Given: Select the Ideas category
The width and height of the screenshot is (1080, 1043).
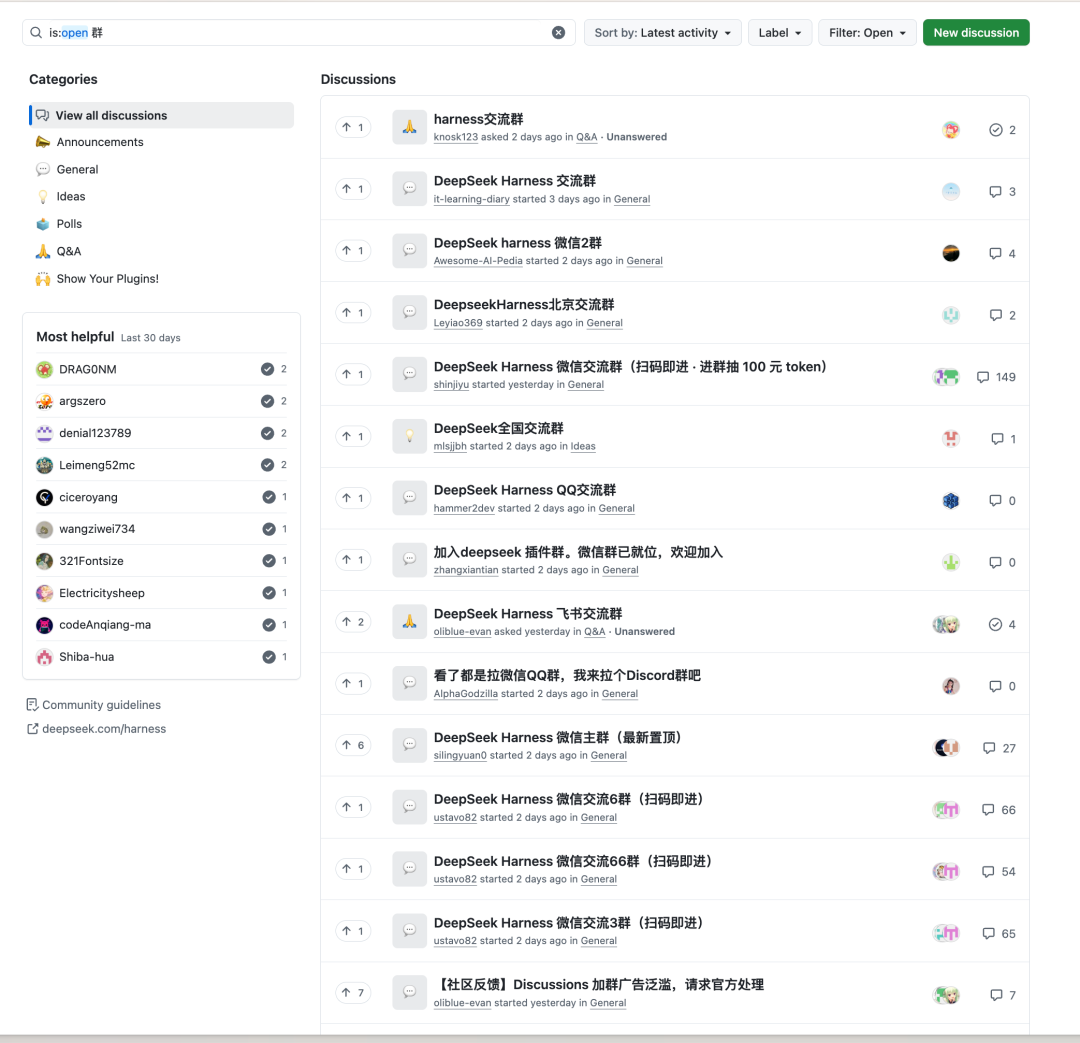Looking at the screenshot, I should click(x=70, y=196).
